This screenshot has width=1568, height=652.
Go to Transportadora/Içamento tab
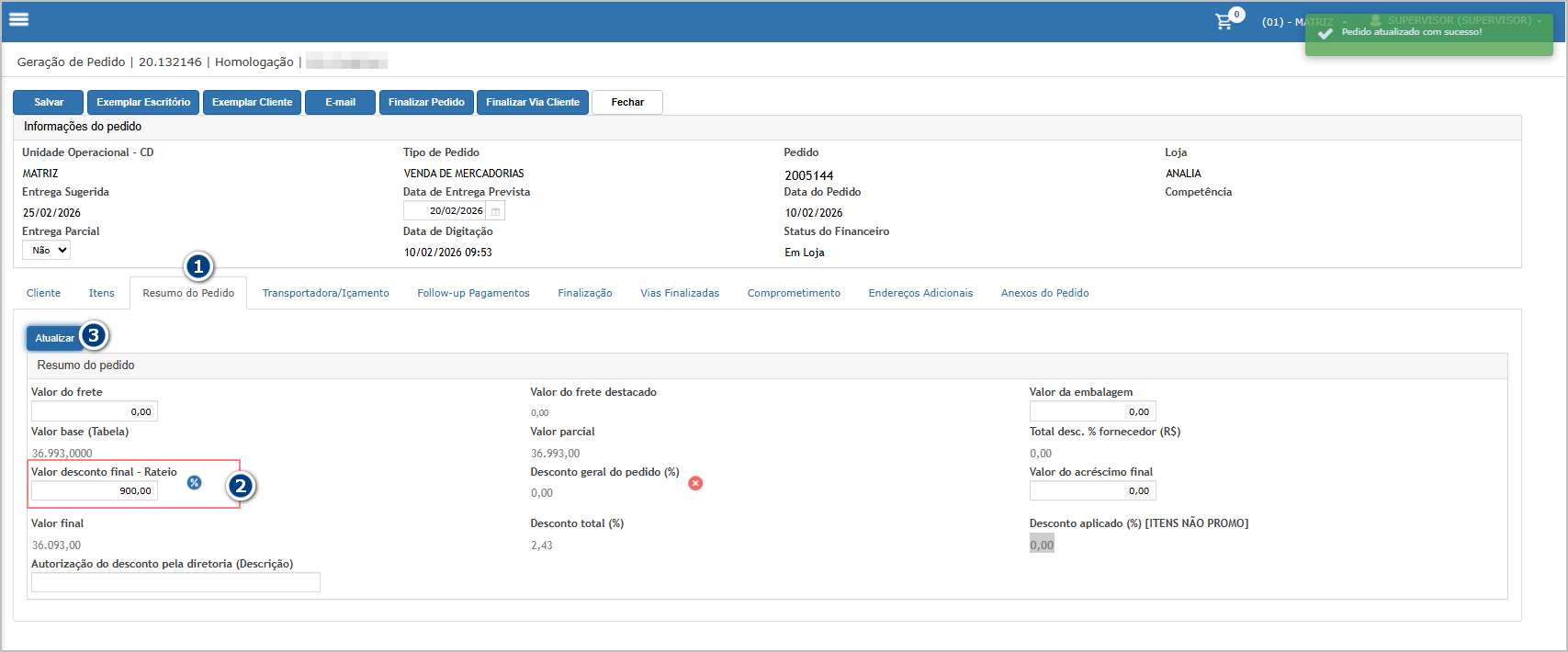[x=325, y=293]
